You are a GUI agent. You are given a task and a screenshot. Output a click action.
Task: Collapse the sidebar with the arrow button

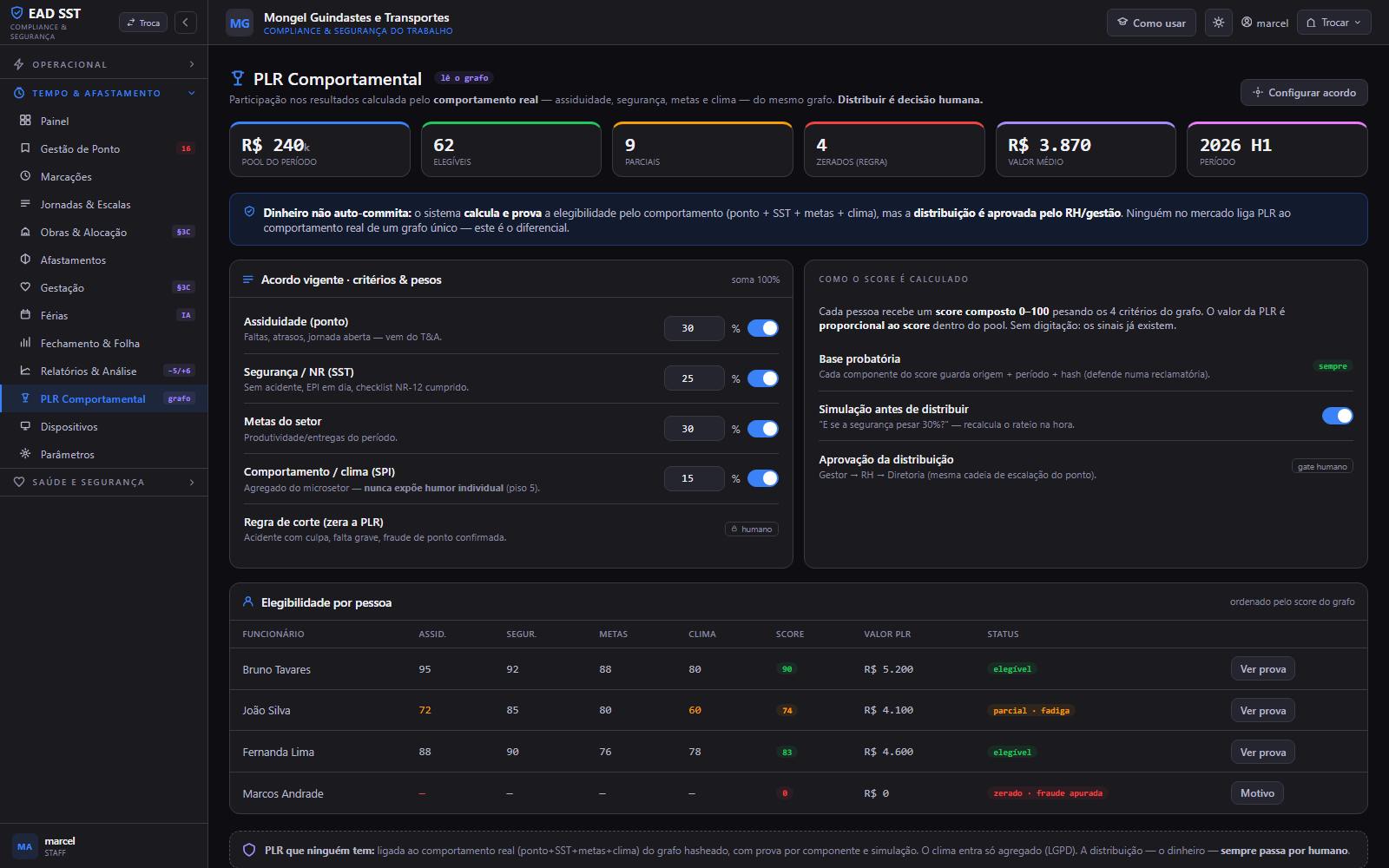click(186, 23)
